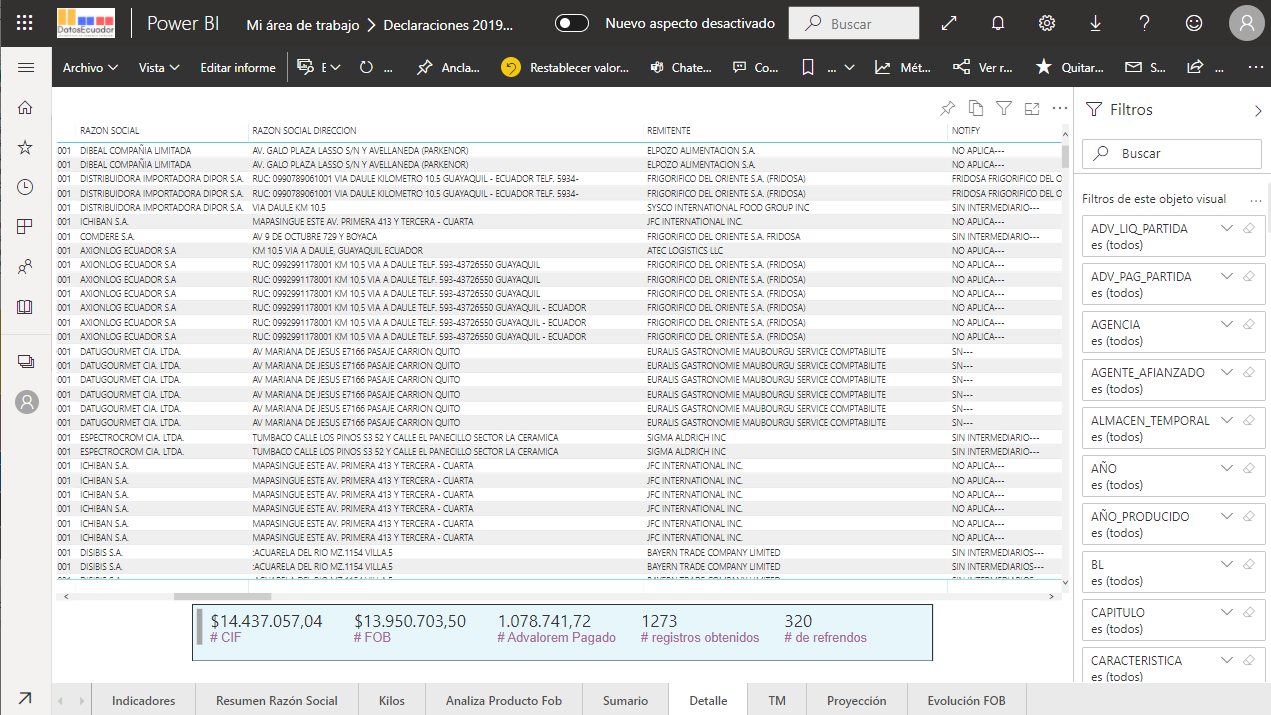Screen dimensions: 1271x715
Task: Switch to Analiza Producto Fob tab
Action: [x=504, y=701]
